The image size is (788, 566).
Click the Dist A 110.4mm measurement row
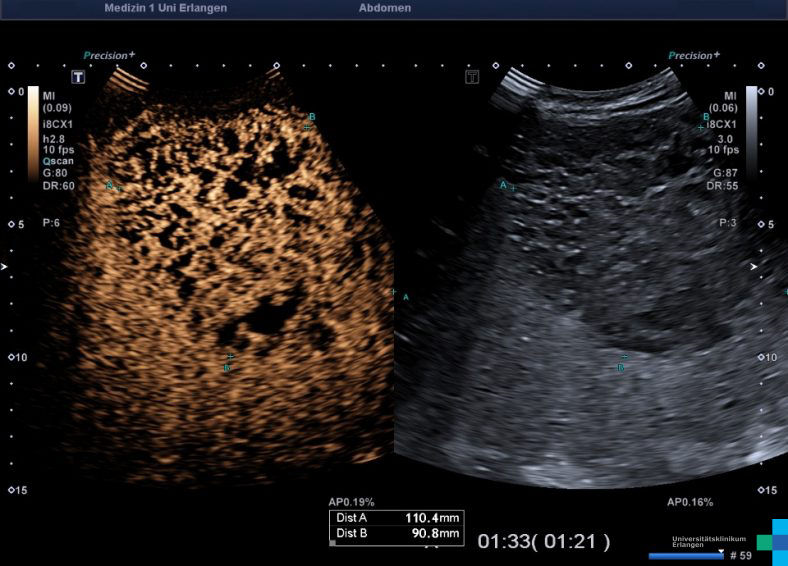point(397,519)
